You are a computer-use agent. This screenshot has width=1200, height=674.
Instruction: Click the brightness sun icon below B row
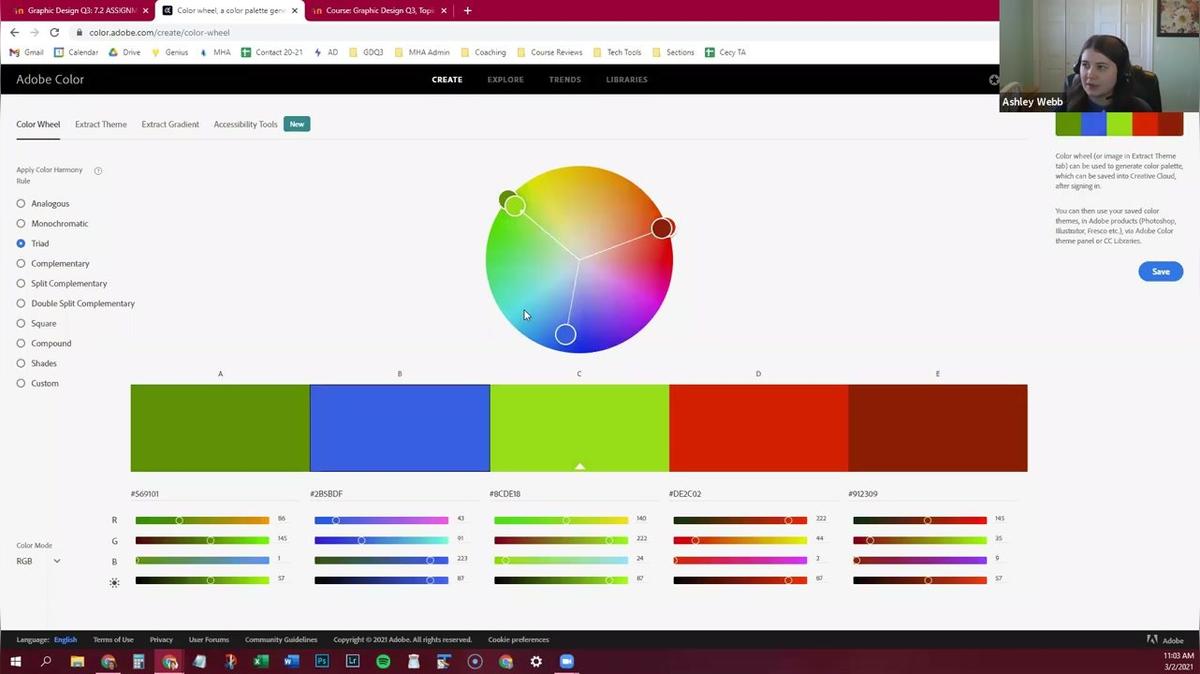pos(114,582)
